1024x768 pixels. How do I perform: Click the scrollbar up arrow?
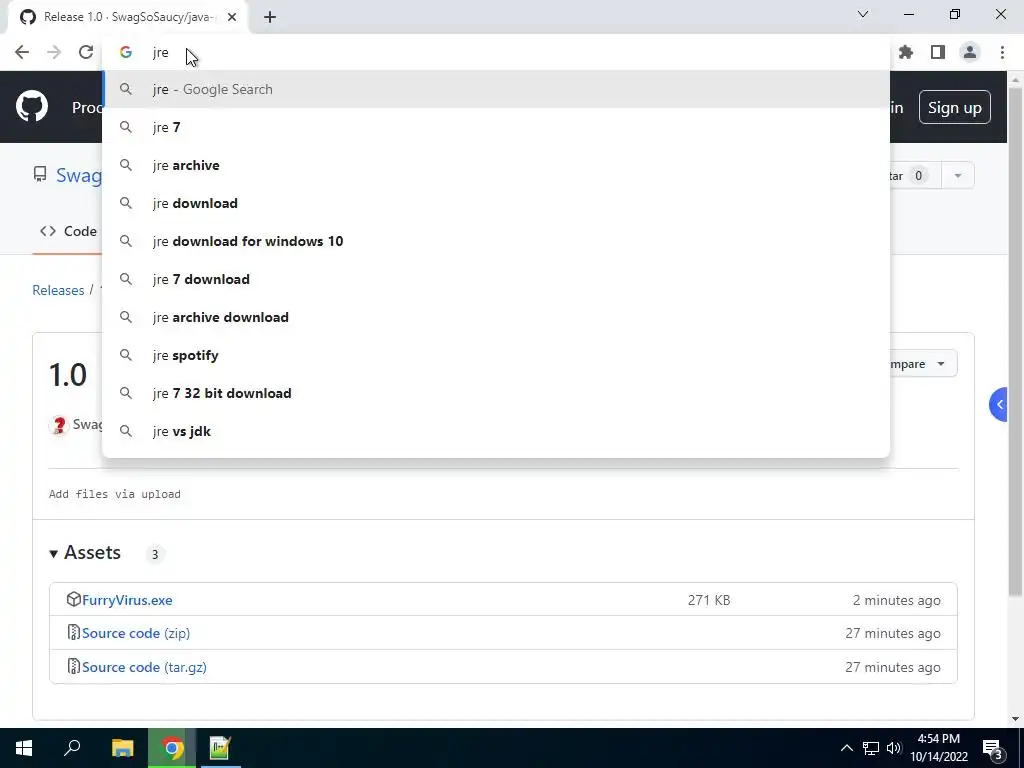[x=1015, y=79]
